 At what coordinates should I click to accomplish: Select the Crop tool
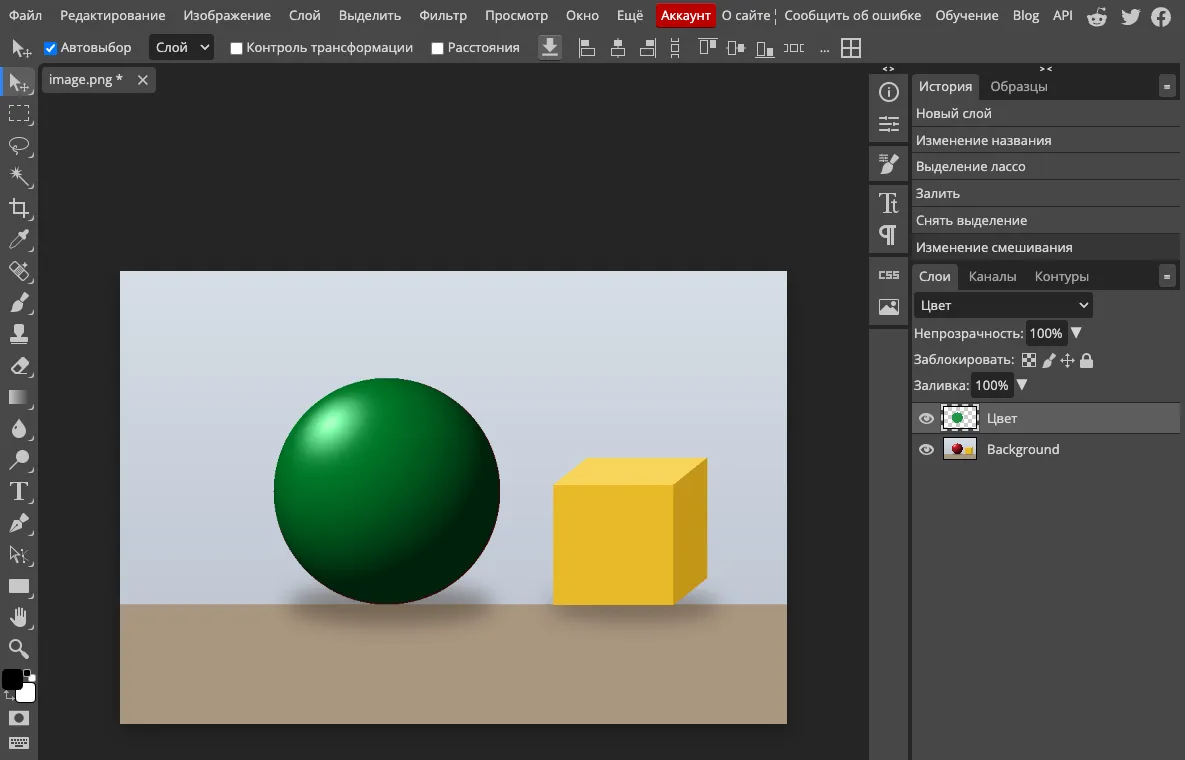19,209
